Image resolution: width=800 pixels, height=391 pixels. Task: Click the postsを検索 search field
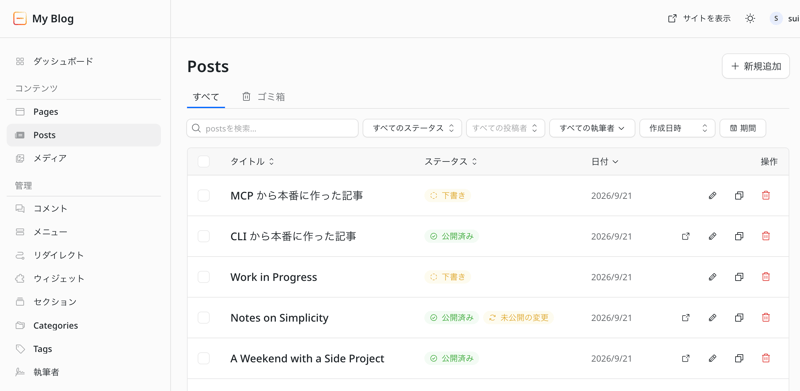pos(272,128)
